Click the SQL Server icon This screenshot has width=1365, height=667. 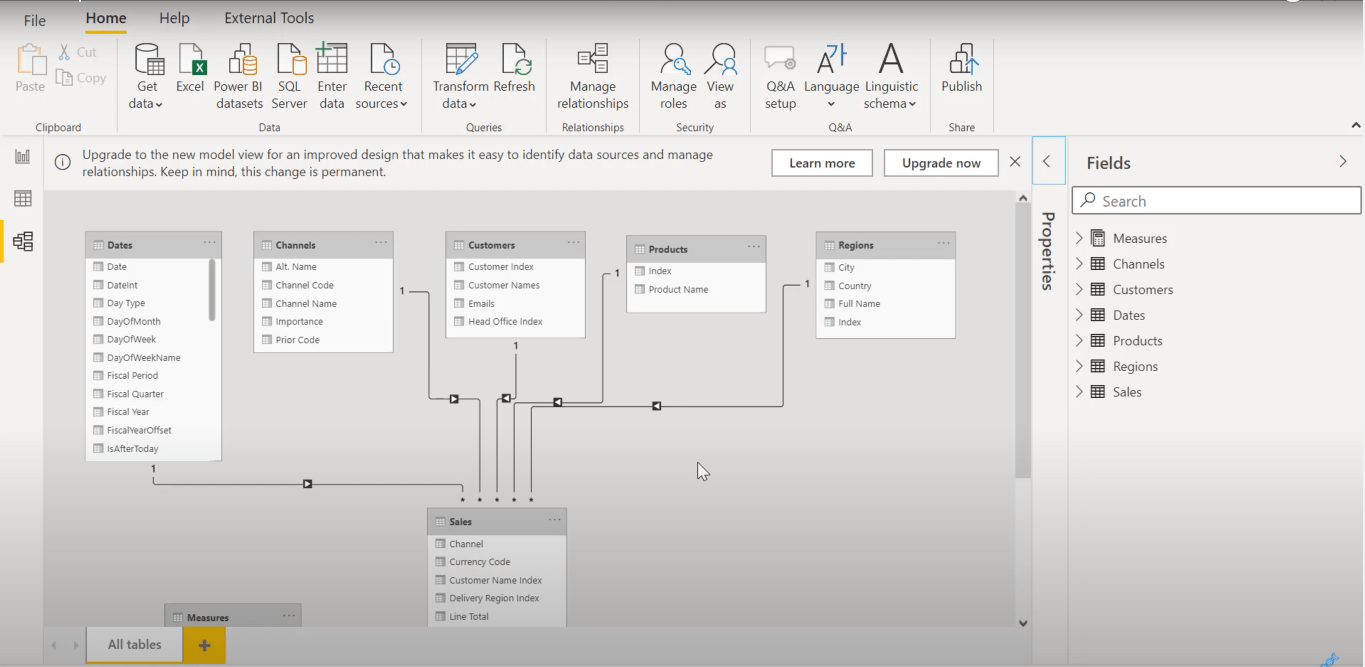point(290,59)
